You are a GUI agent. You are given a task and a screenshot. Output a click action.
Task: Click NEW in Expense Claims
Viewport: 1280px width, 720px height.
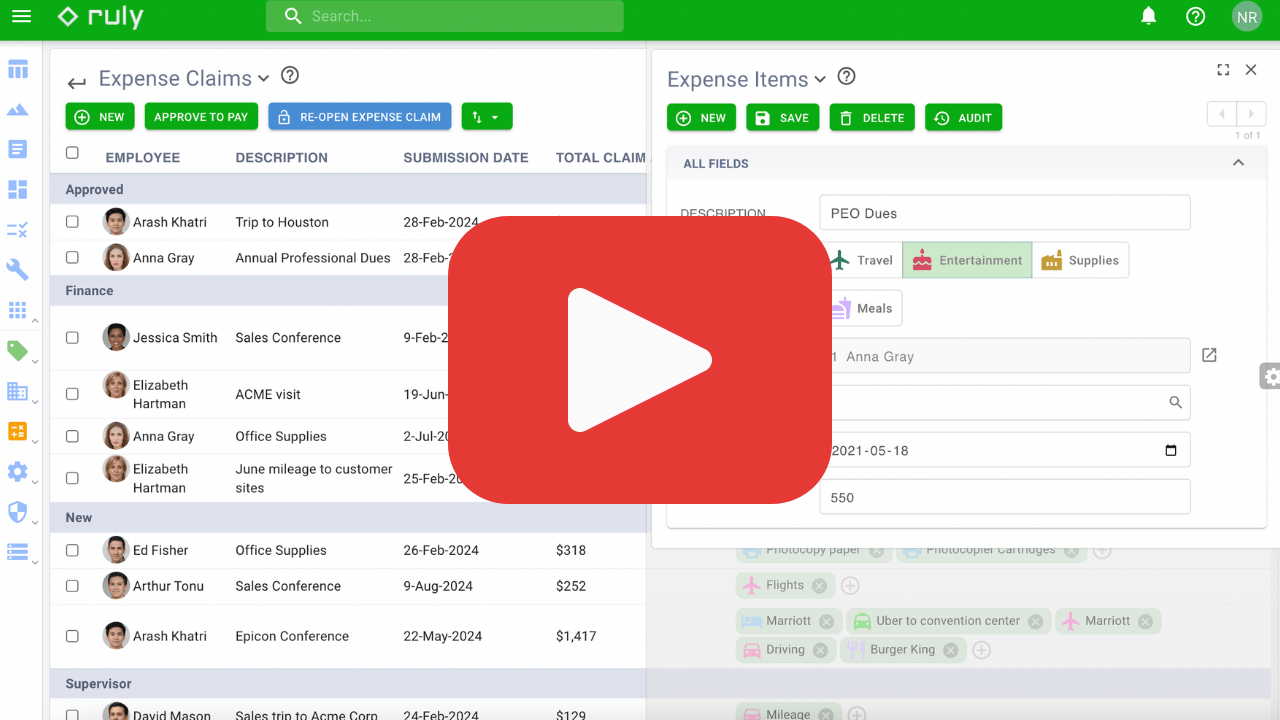pyautogui.click(x=100, y=117)
